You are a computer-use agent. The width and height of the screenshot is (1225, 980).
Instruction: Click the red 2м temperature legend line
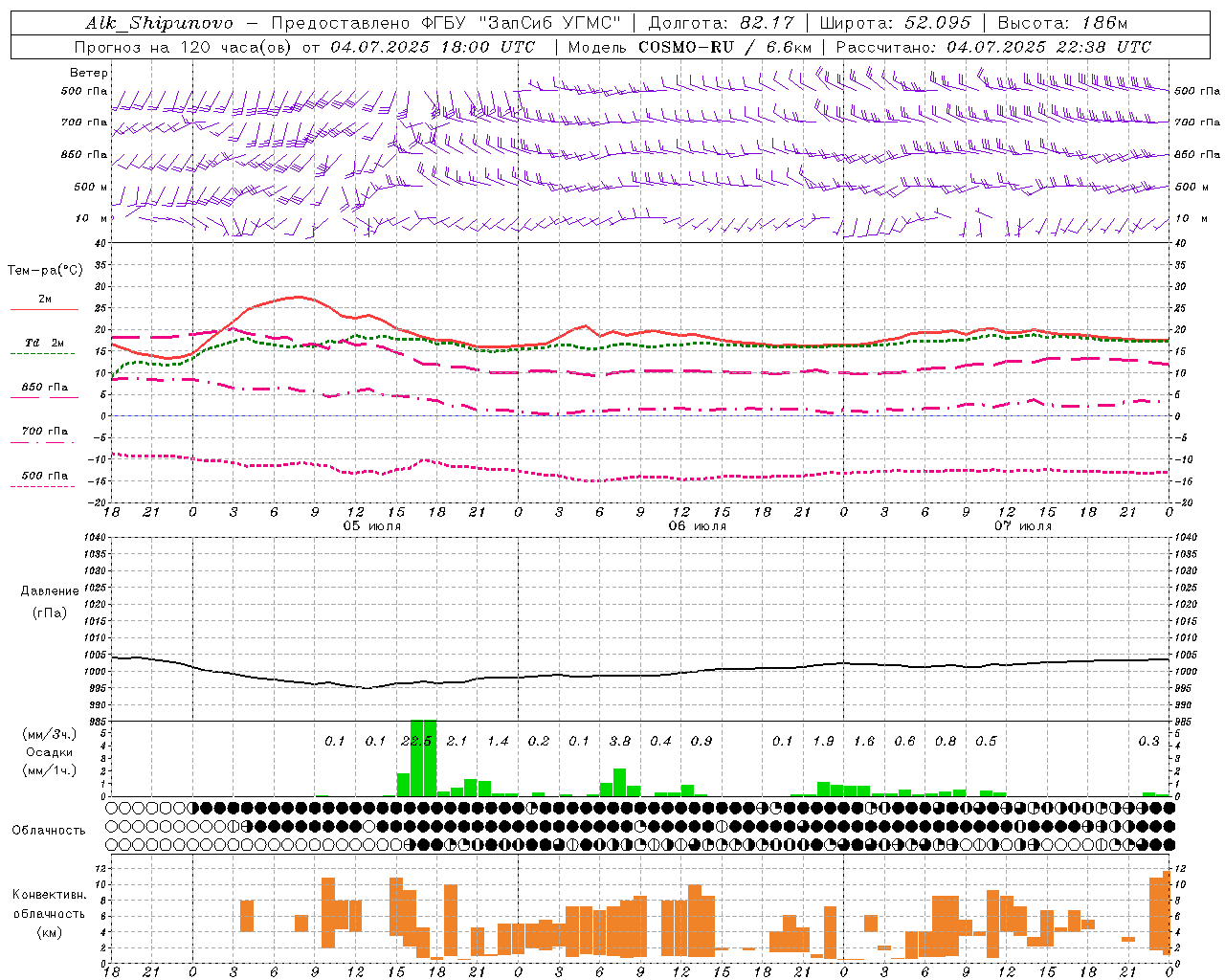(44, 310)
